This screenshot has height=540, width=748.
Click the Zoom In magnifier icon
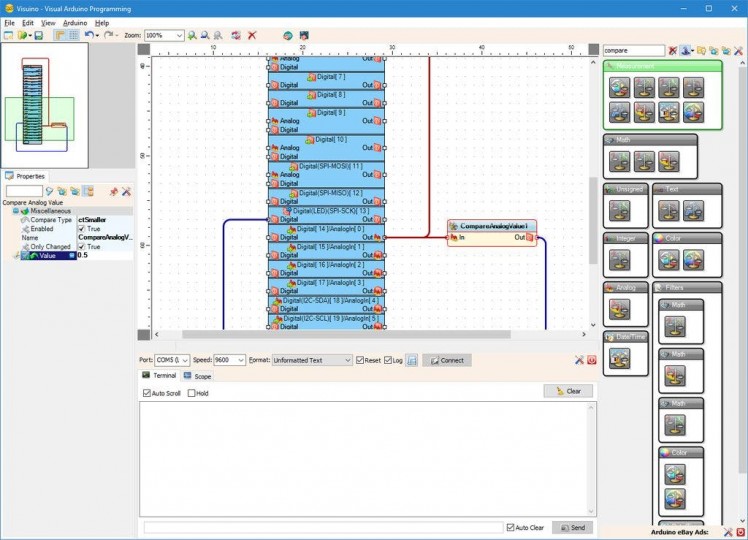(191, 35)
